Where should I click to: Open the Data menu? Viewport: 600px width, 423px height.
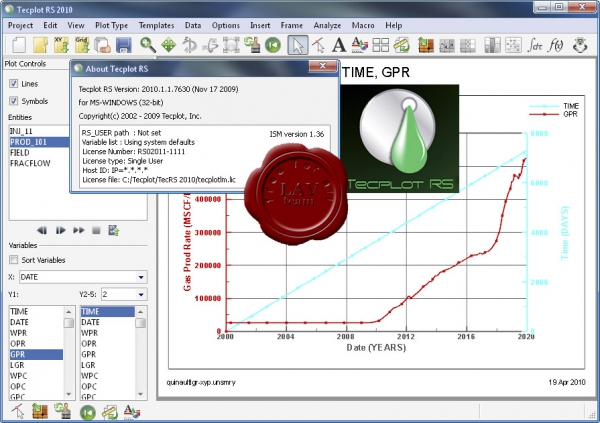193,26
